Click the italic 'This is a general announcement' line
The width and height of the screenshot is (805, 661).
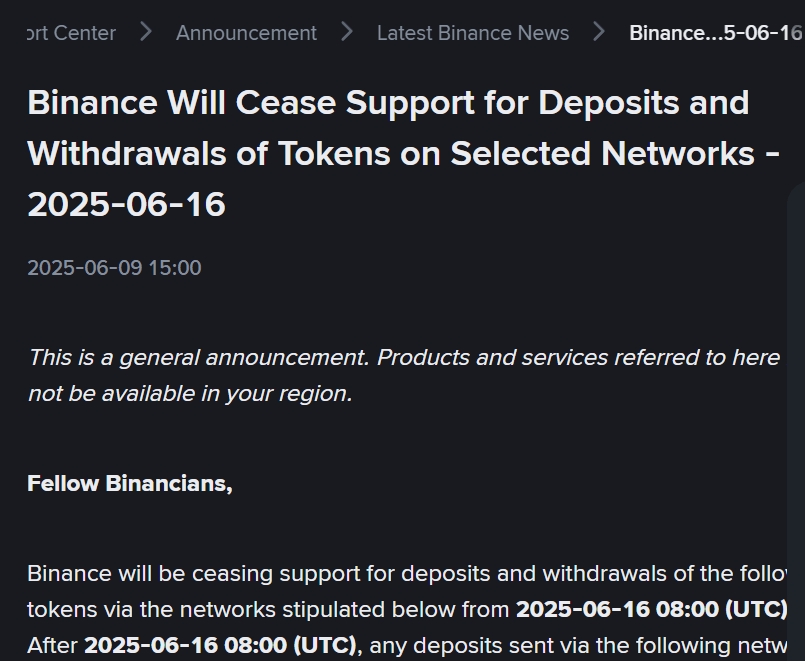pyautogui.click(x=403, y=357)
